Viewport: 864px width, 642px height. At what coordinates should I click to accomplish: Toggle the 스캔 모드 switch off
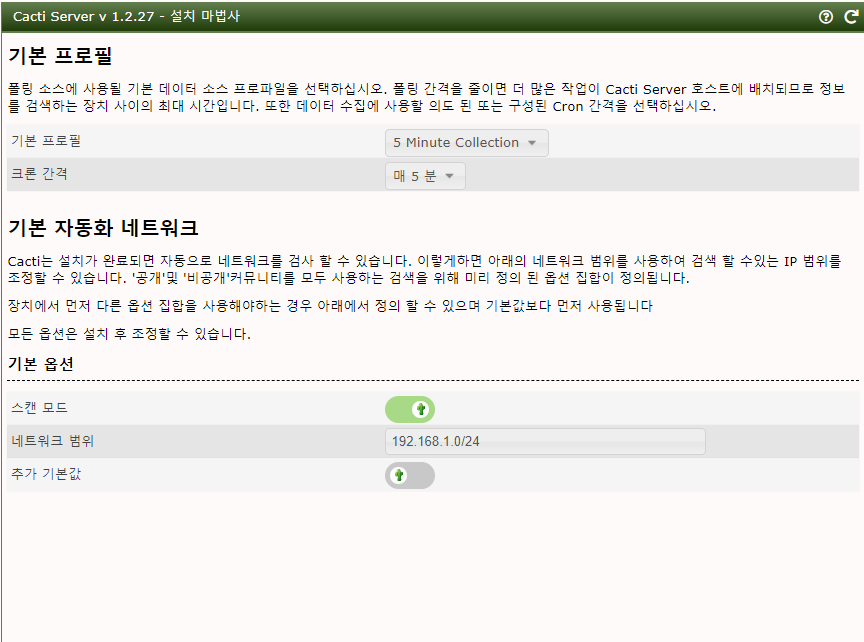(x=409, y=409)
